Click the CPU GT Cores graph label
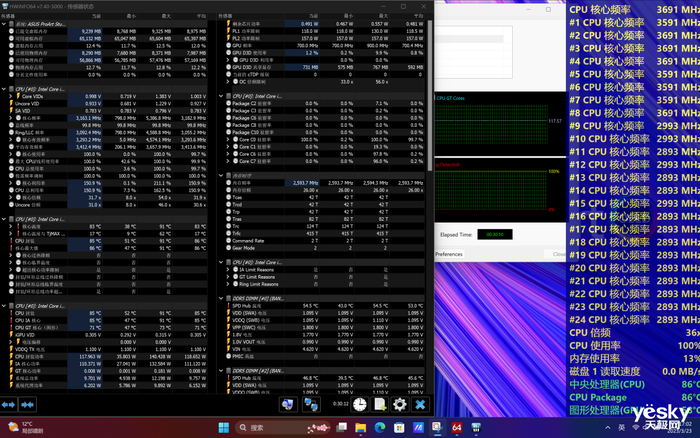The height and width of the screenshot is (438, 700). point(450,98)
